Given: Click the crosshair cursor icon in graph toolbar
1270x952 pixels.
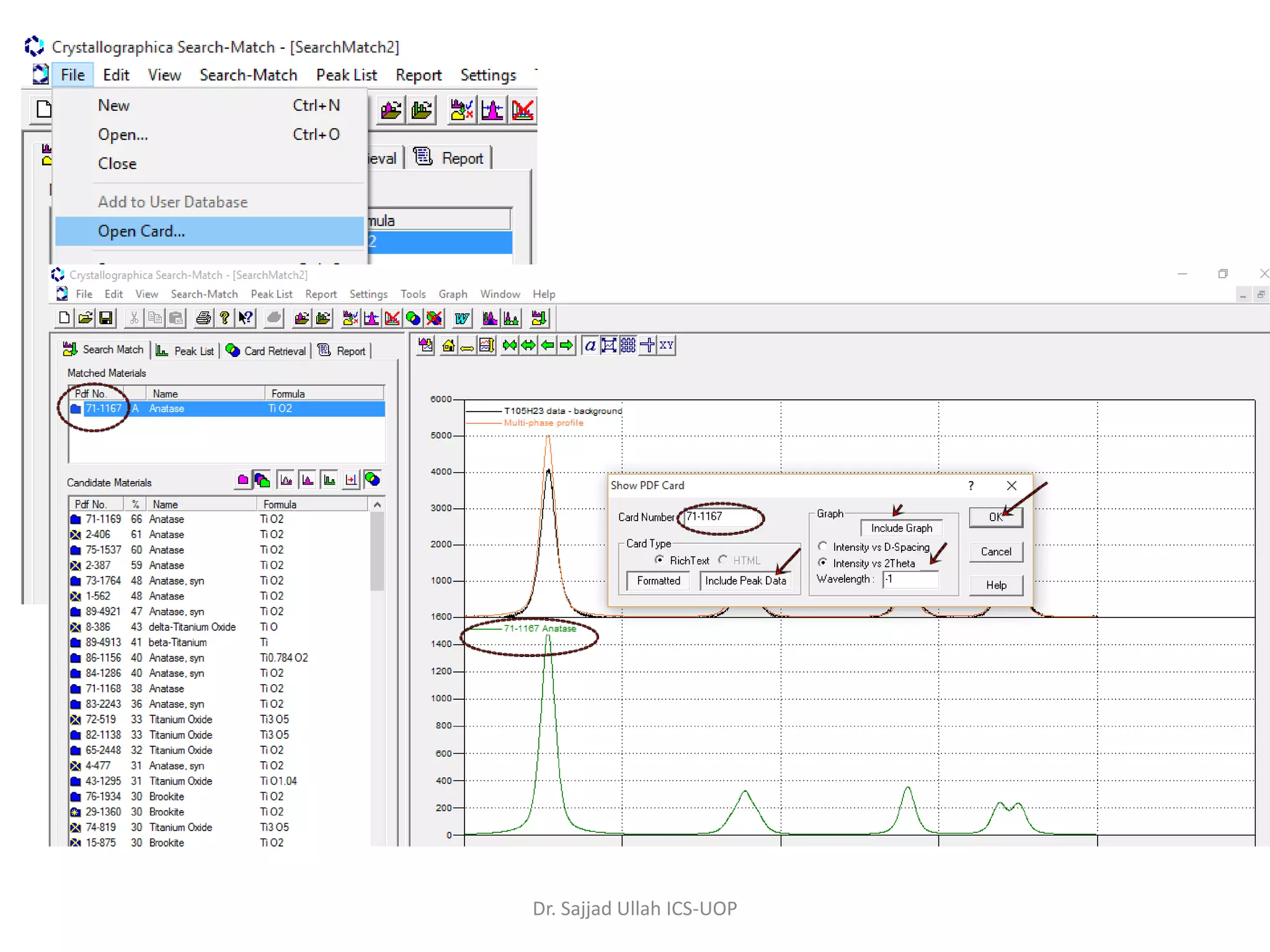Looking at the screenshot, I should point(647,346).
